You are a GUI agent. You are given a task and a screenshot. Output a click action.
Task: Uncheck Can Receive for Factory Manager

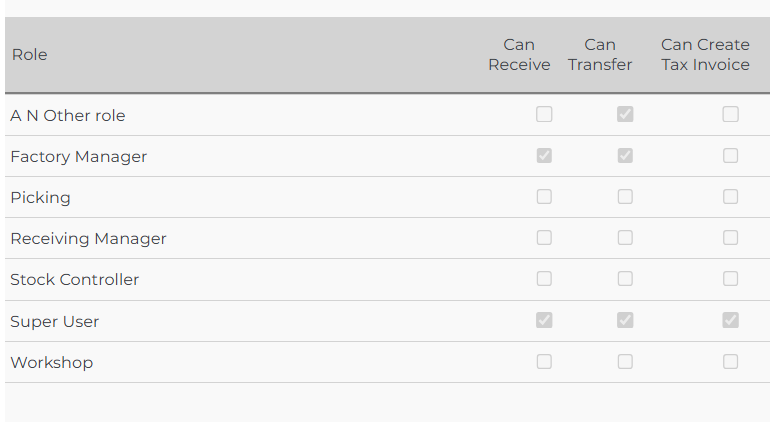point(544,156)
